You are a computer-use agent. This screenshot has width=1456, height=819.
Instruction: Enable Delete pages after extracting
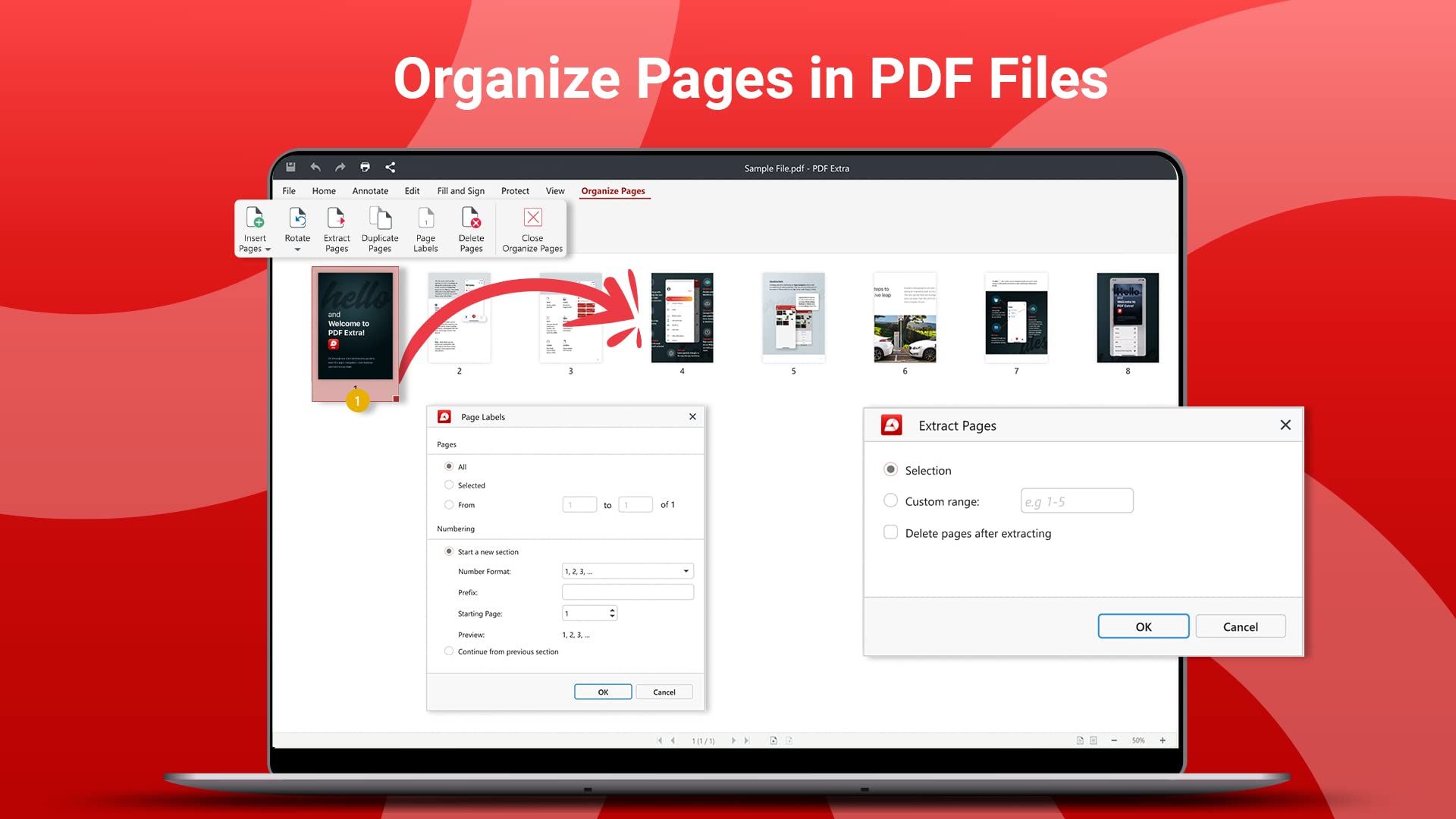click(890, 532)
